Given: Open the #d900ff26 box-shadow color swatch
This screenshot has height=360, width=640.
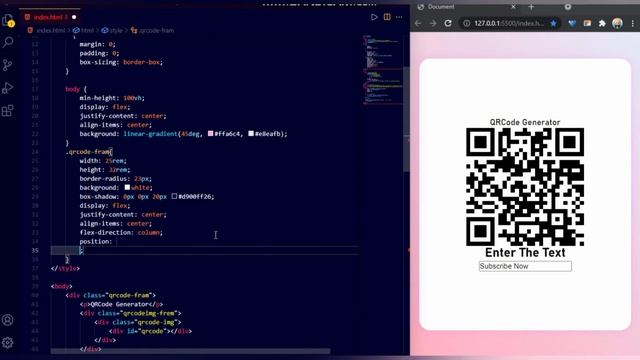Looking at the screenshot, I should [x=174, y=196].
